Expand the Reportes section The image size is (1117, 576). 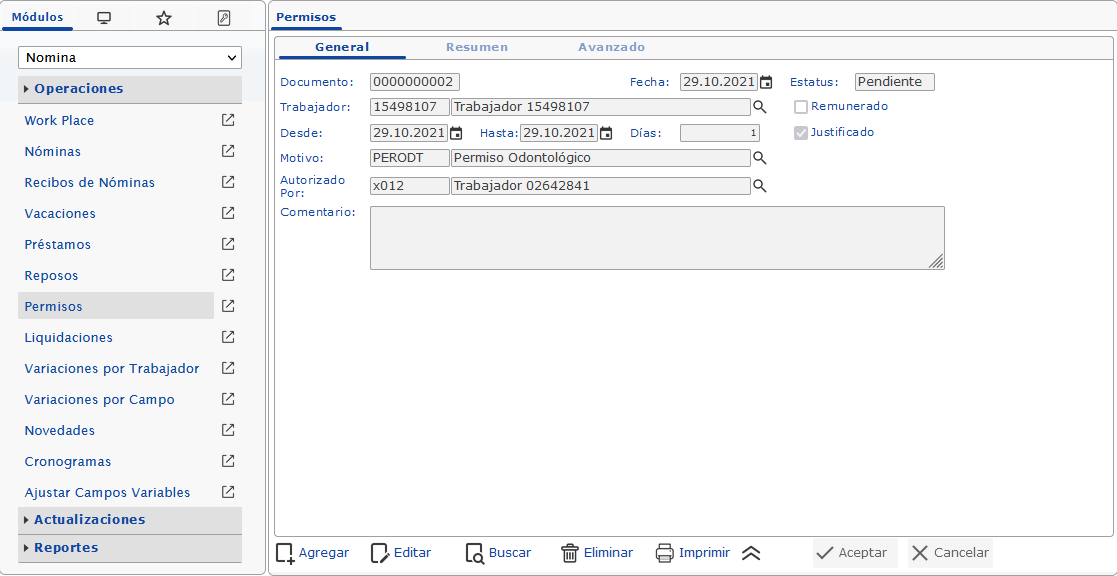tap(130, 548)
